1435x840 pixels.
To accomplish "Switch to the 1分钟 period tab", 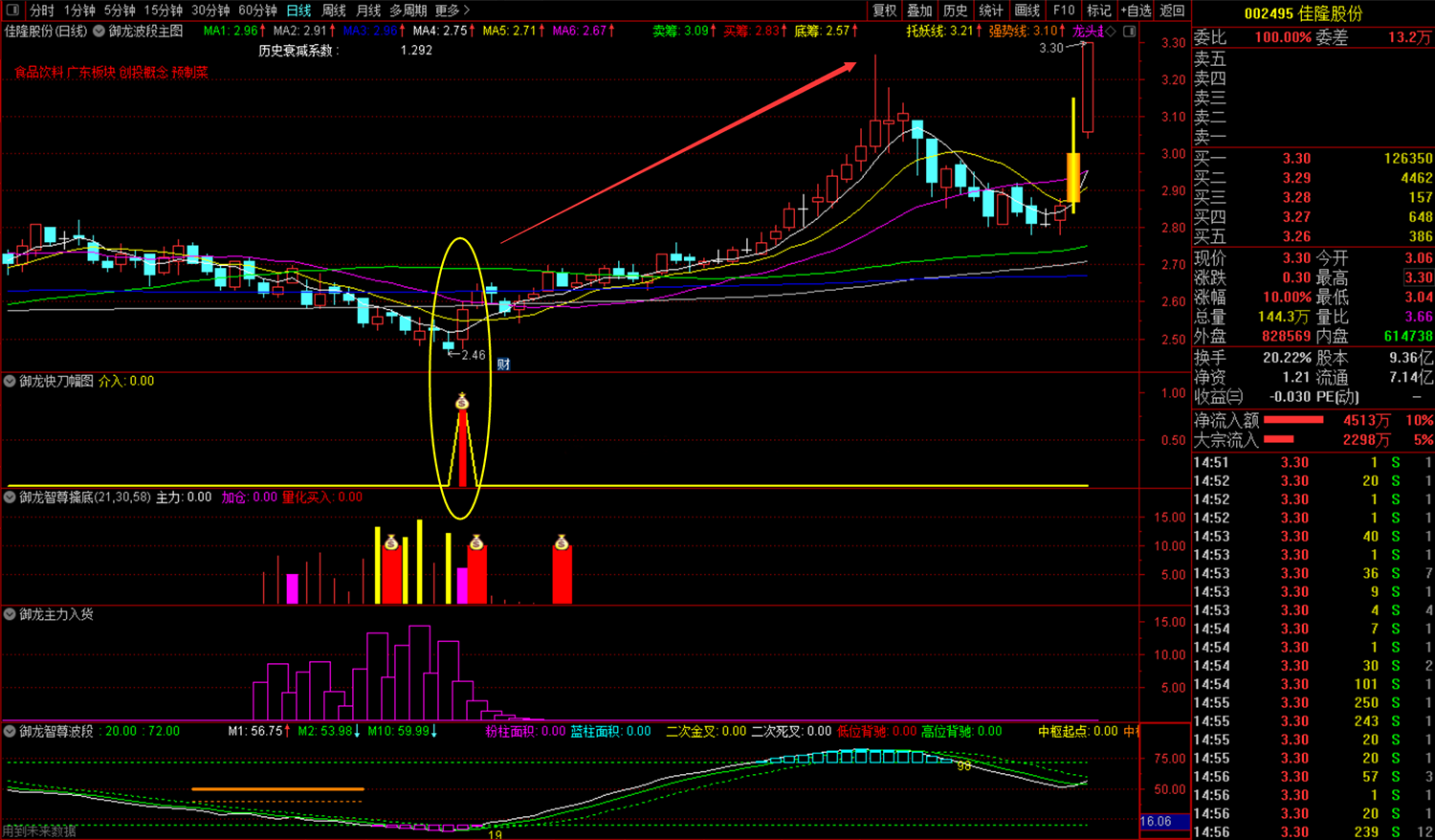I will (x=80, y=11).
